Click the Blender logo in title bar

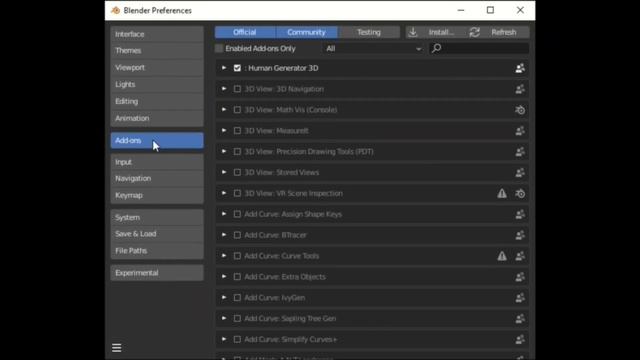pyautogui.click(x=116, y=10)
